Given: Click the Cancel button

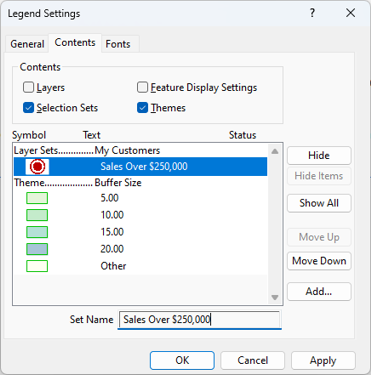Looking at the screenshot, I should pos(253,360).
